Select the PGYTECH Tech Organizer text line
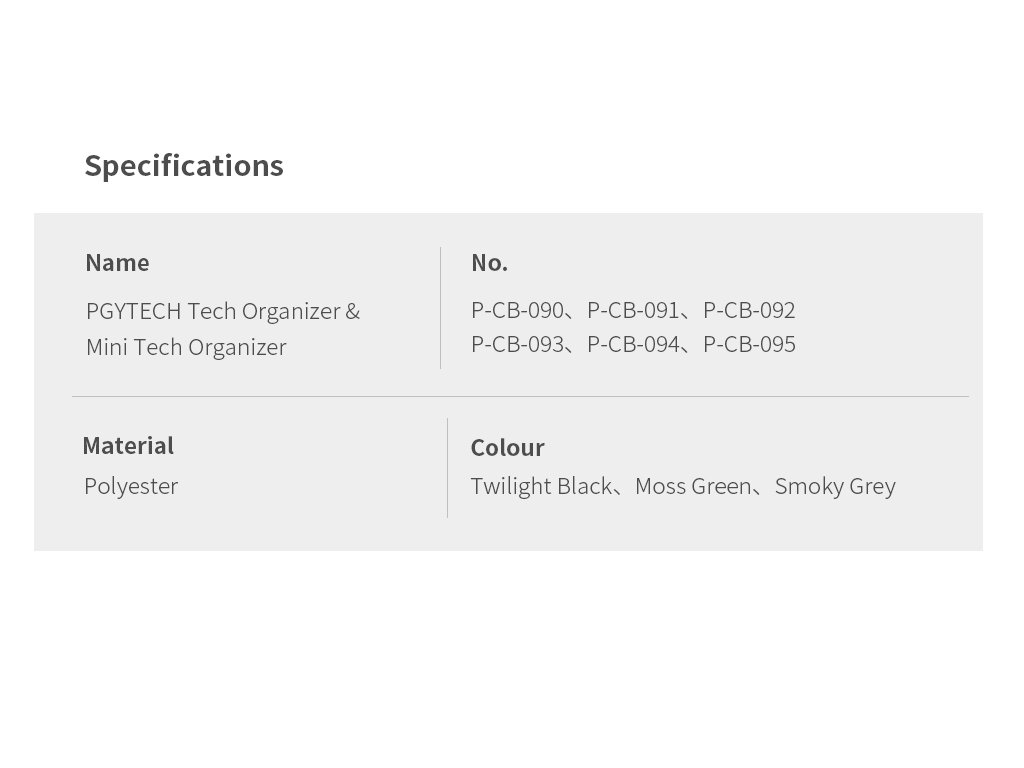 [222, 311]
